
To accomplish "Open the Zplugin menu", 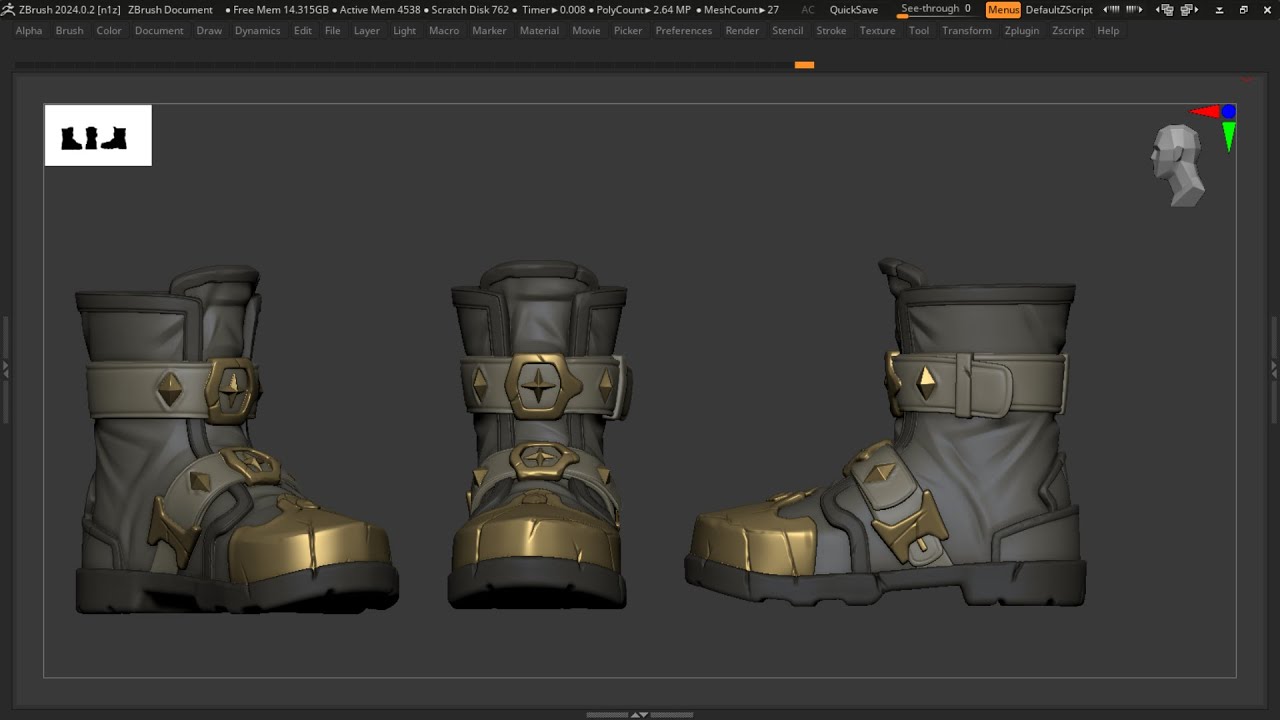I will (x=1022, y=31).
